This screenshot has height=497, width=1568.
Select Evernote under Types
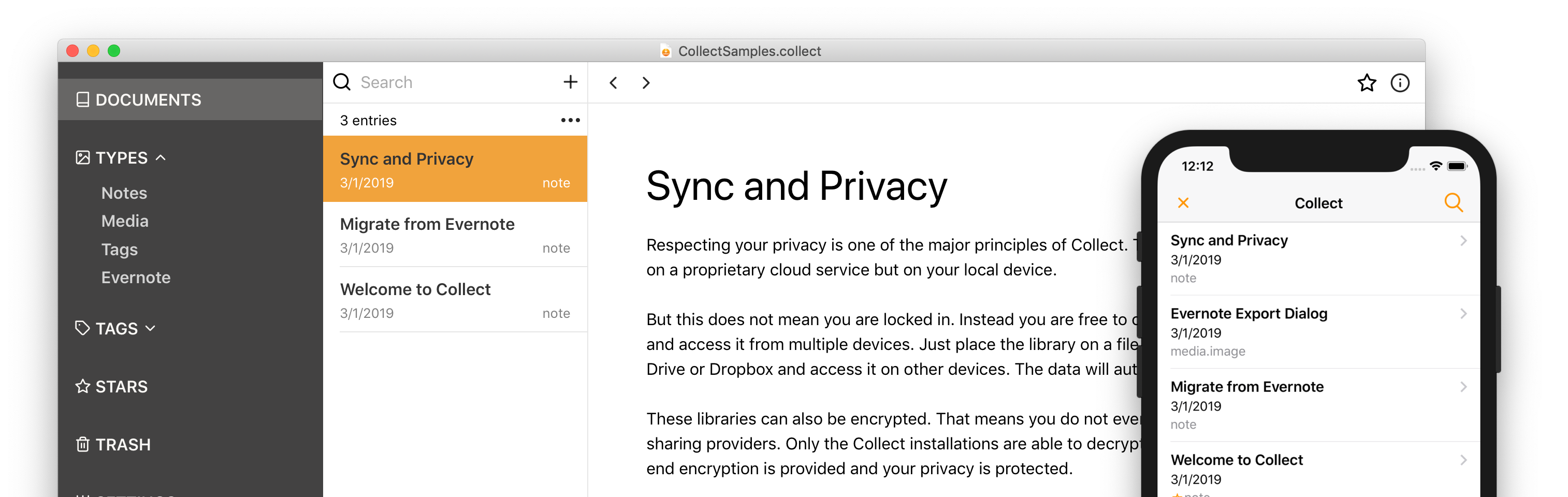136,277
